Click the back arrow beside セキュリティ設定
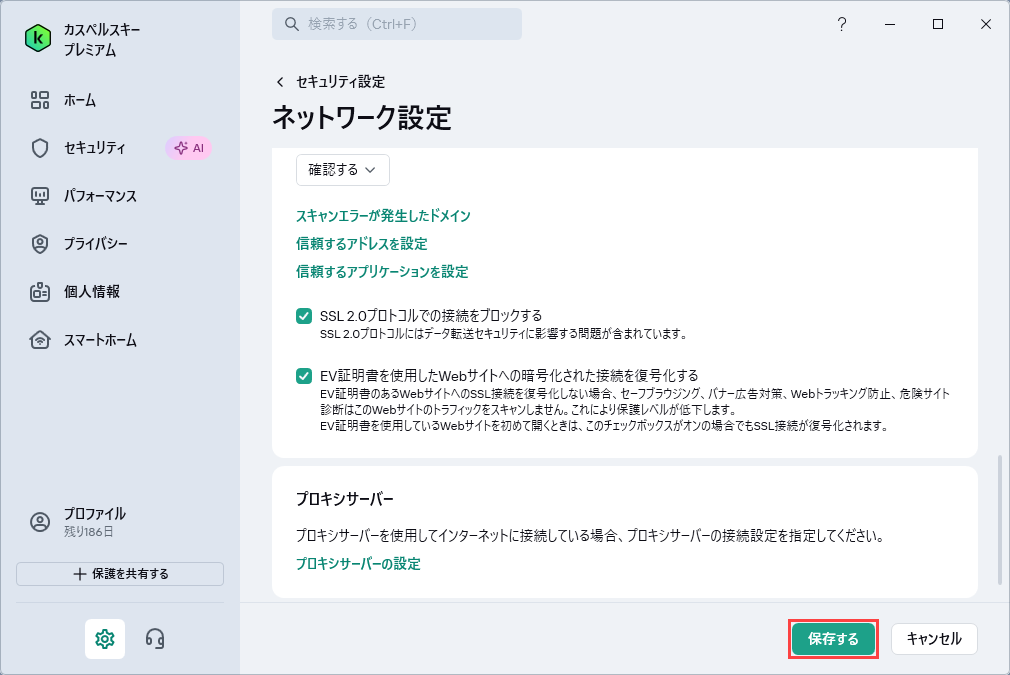1010x675 pixels. 280,82
